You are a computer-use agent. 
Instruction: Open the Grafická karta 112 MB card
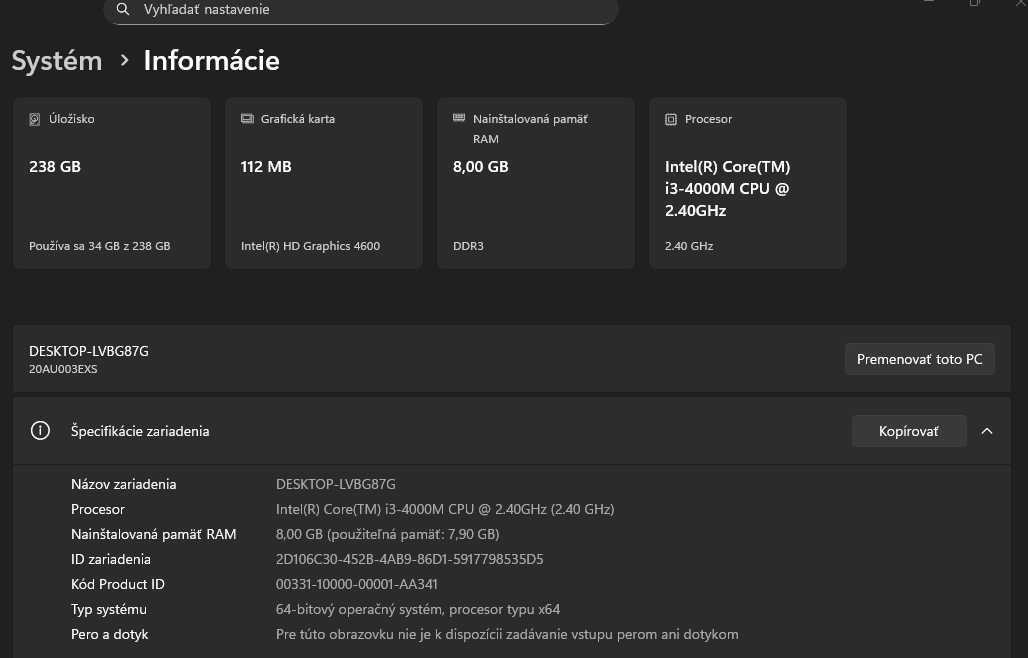tap(324, 183)
